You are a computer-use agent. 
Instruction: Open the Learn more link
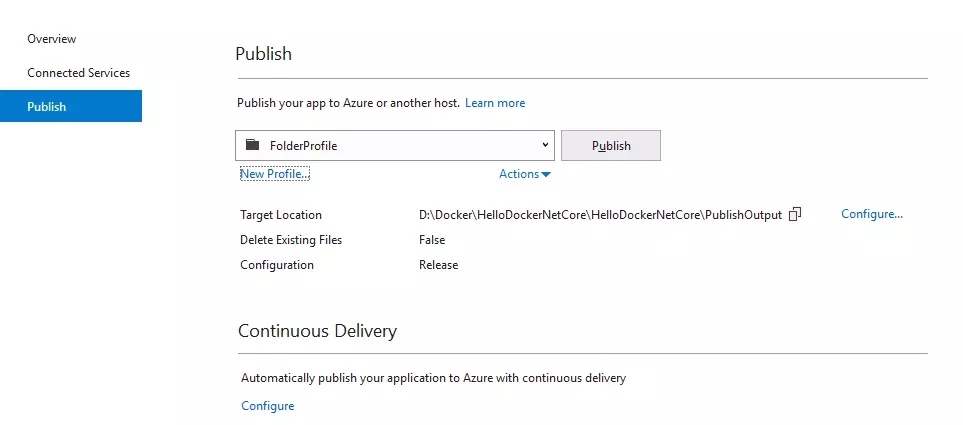pos(495,103)
